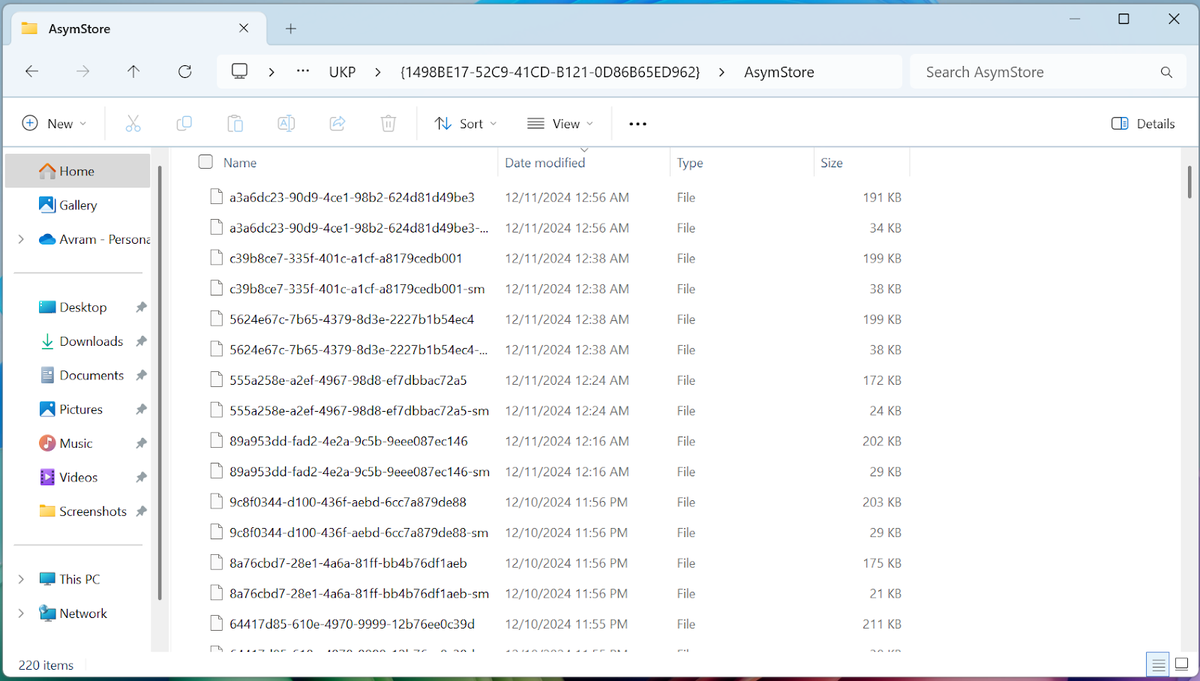Click the PC monitor icon in address bar

click(239, 72)
